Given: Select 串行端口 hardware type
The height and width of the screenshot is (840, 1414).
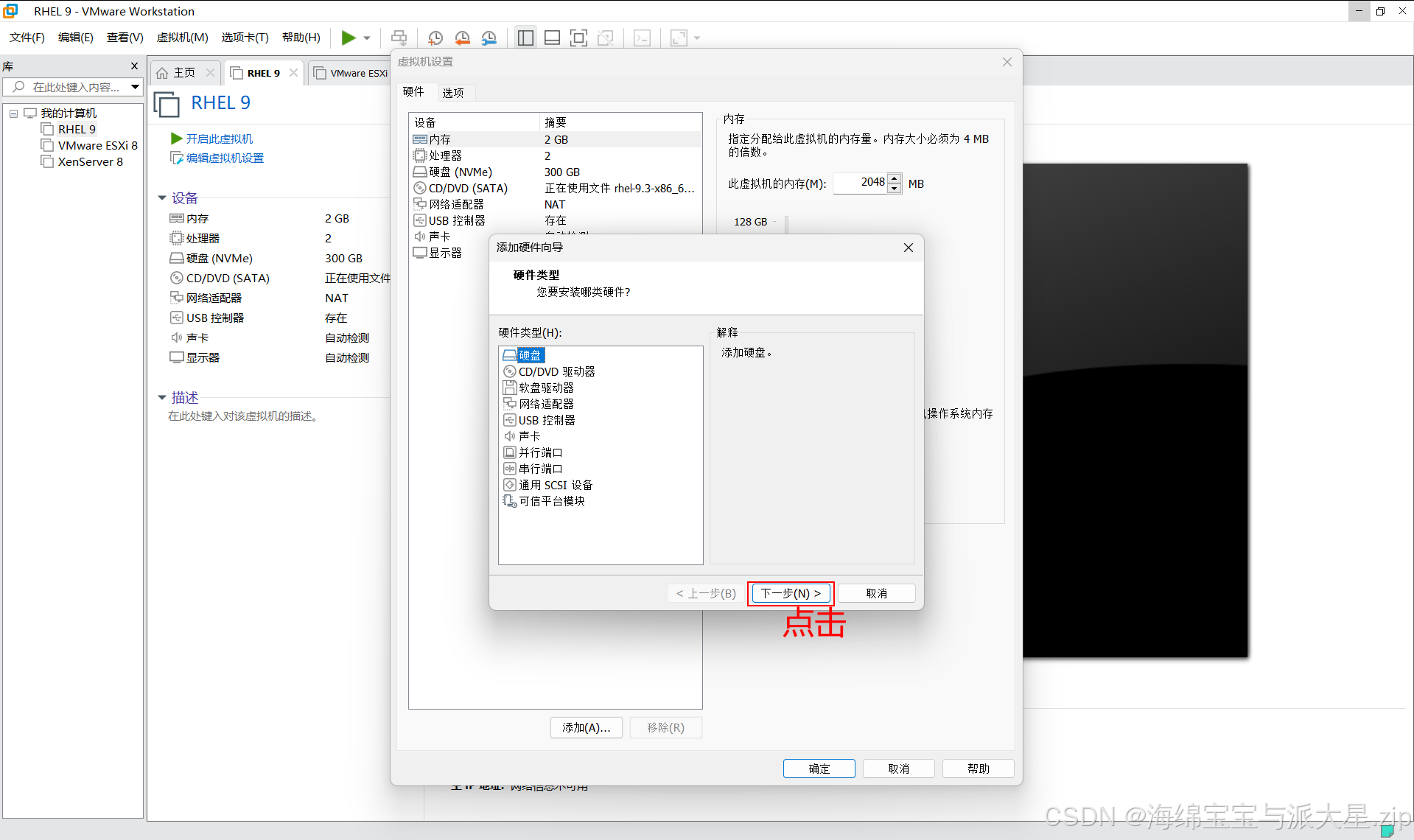Looking at the screenshot, I should click(533, 469).
